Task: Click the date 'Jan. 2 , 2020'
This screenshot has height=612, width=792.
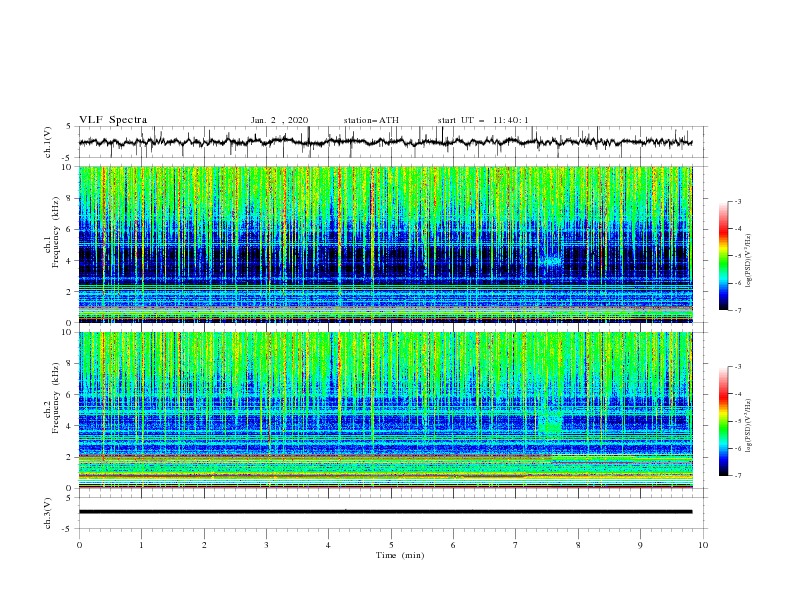Action: [x=279, y=120]
